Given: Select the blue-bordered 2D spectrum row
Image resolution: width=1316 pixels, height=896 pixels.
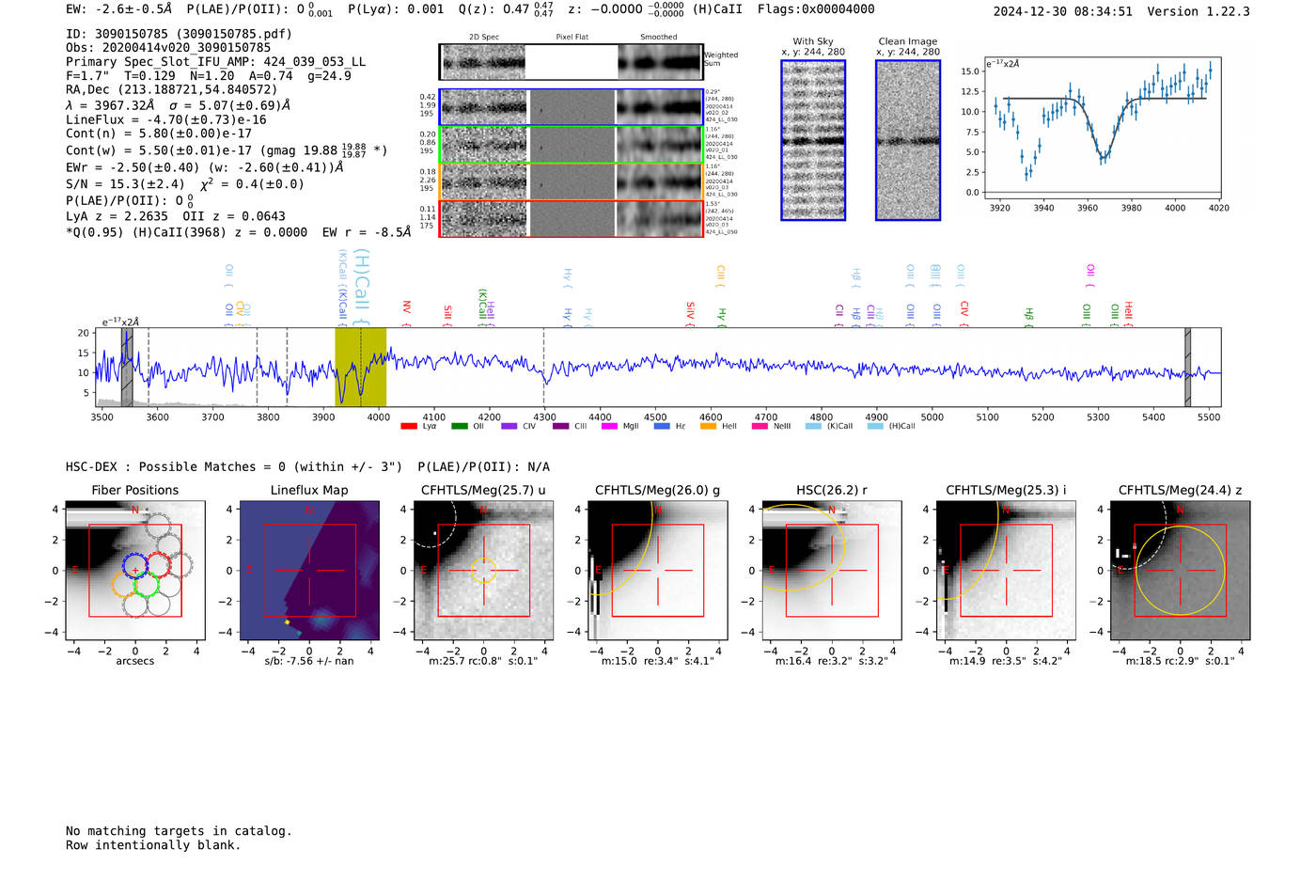Looking at the screenshot, I should point(571,107).
